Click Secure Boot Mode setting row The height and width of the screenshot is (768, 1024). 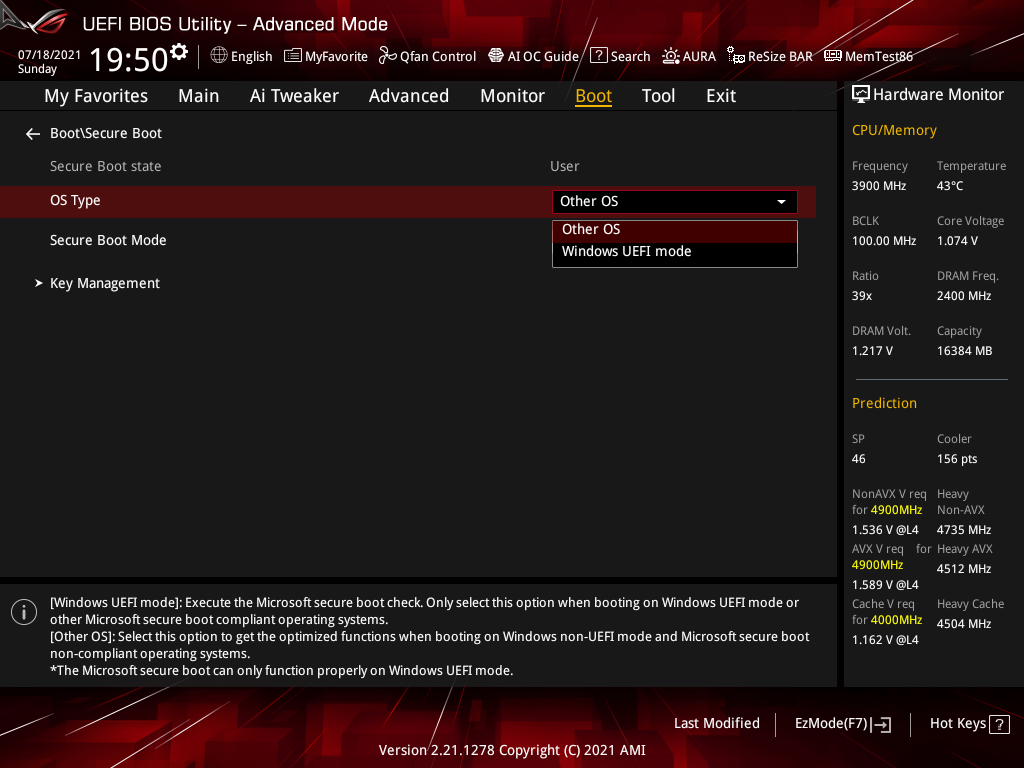pos(108,240)
